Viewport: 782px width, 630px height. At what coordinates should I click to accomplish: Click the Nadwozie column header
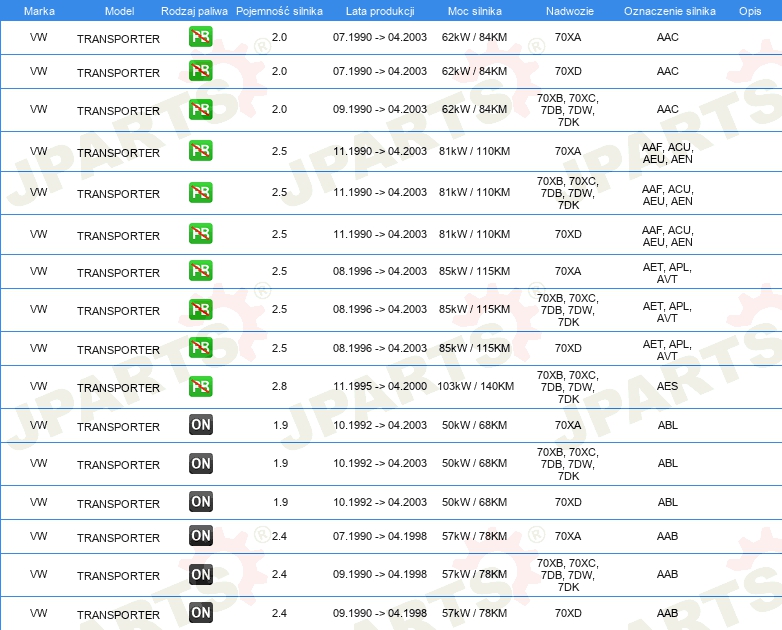570,11
